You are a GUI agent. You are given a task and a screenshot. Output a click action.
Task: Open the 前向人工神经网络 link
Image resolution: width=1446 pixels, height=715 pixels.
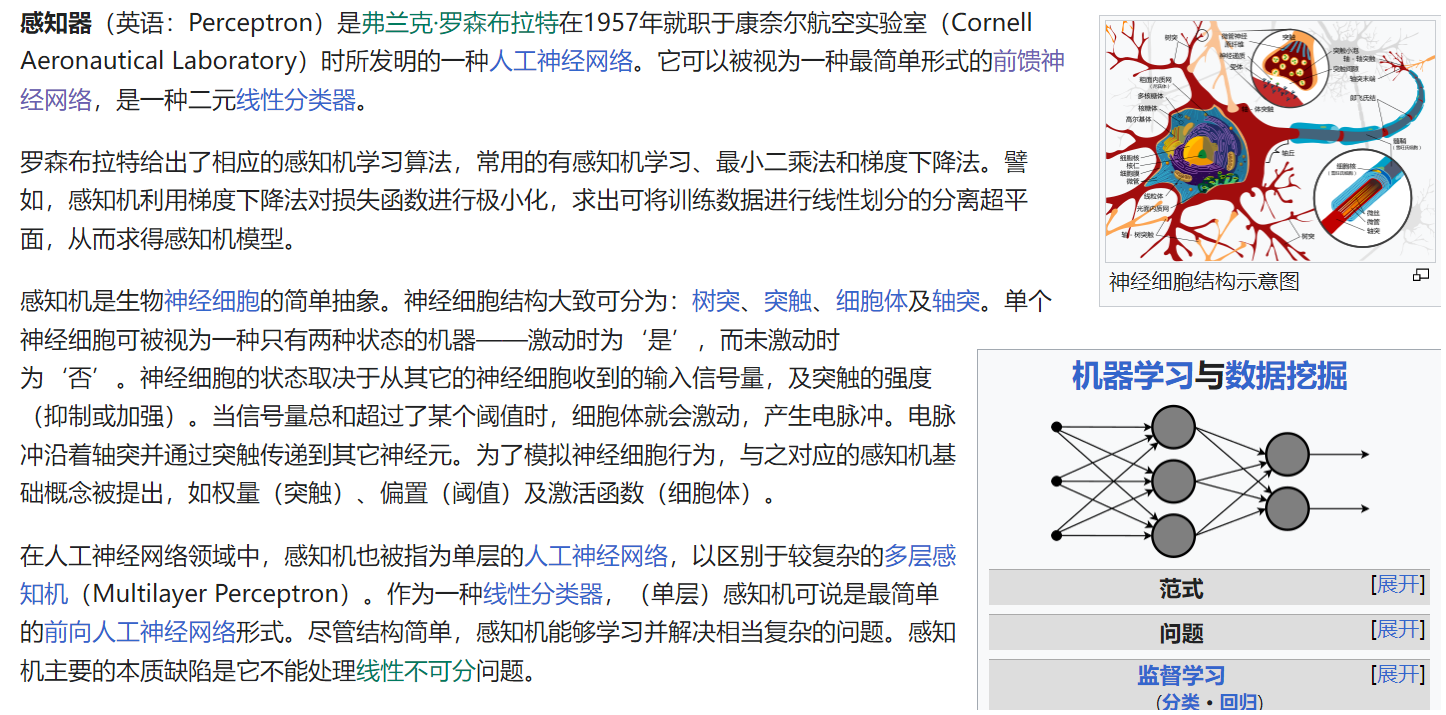click(x=140, y=632)
